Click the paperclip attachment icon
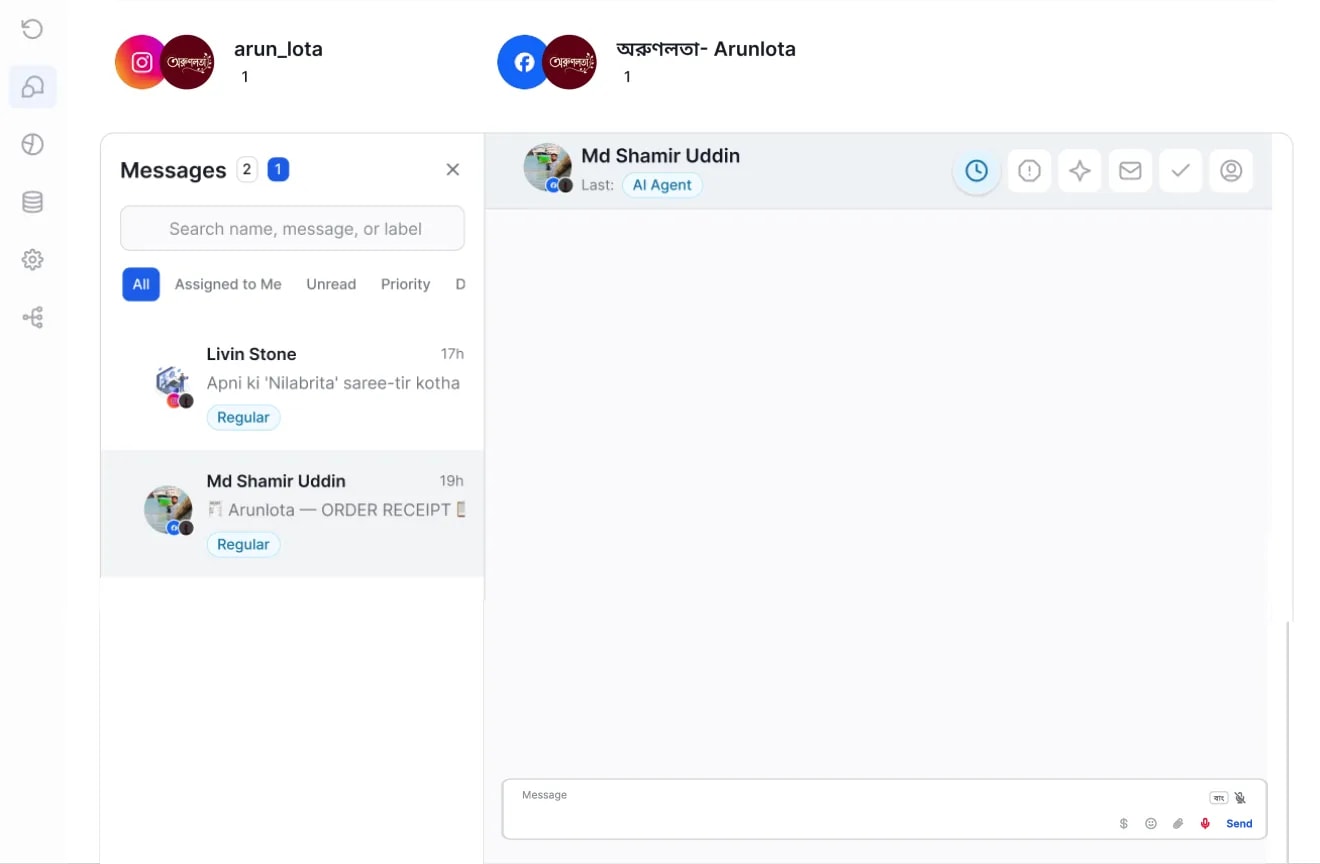 pyautogui.click(x=1178, y=824)
